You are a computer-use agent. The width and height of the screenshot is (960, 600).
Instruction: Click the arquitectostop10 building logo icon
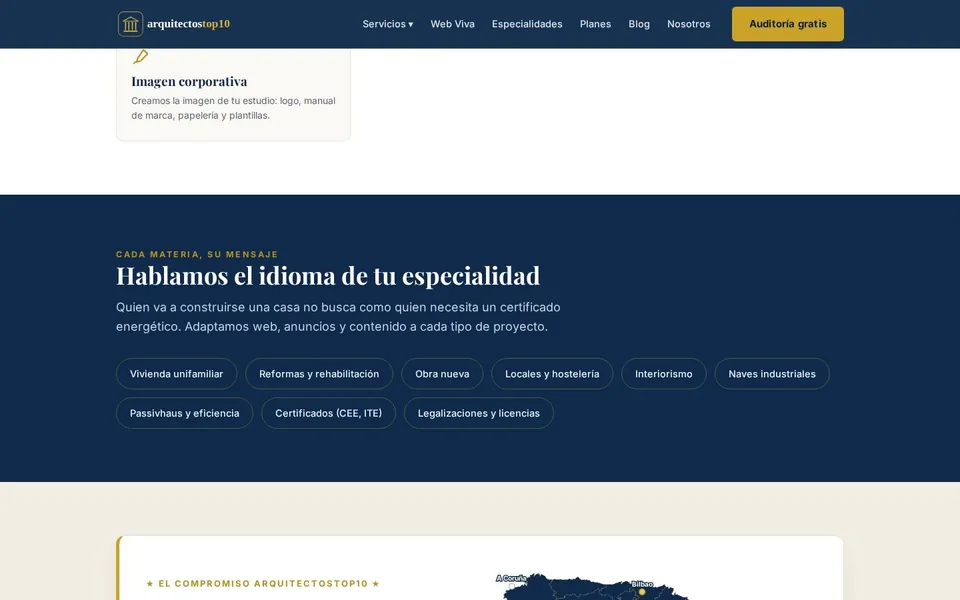click(130, 24)
